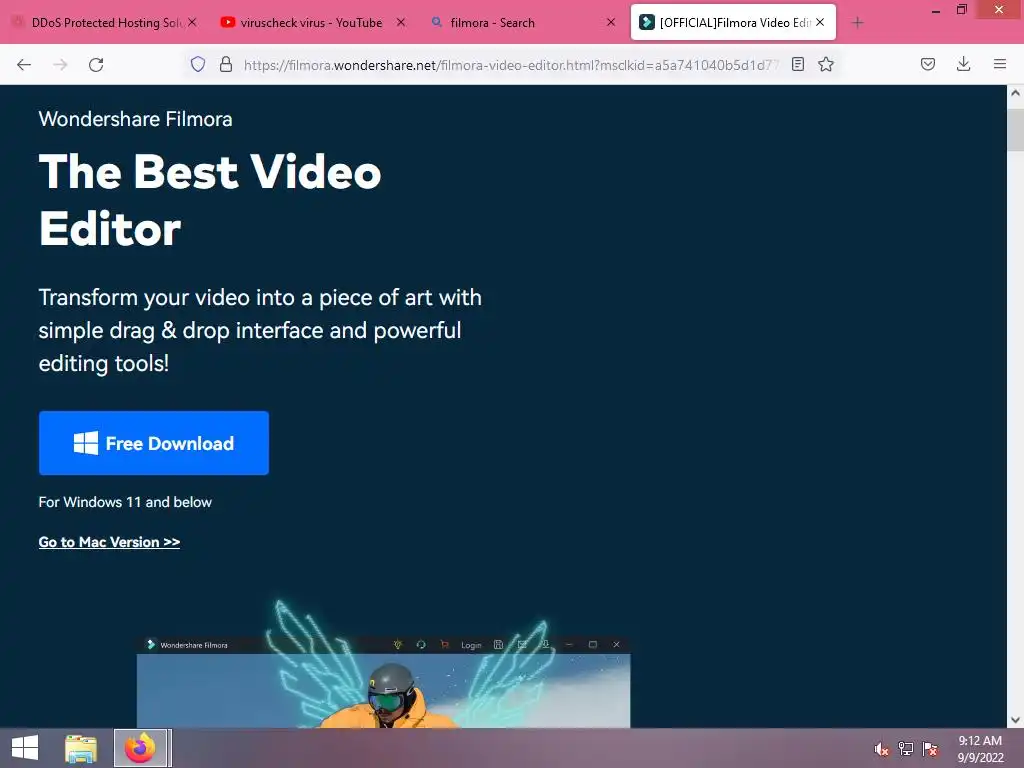Image resolution: width=1024 pixels, height=768 pixels.
Task: Click the Free Download button
Action: point(154,443)
